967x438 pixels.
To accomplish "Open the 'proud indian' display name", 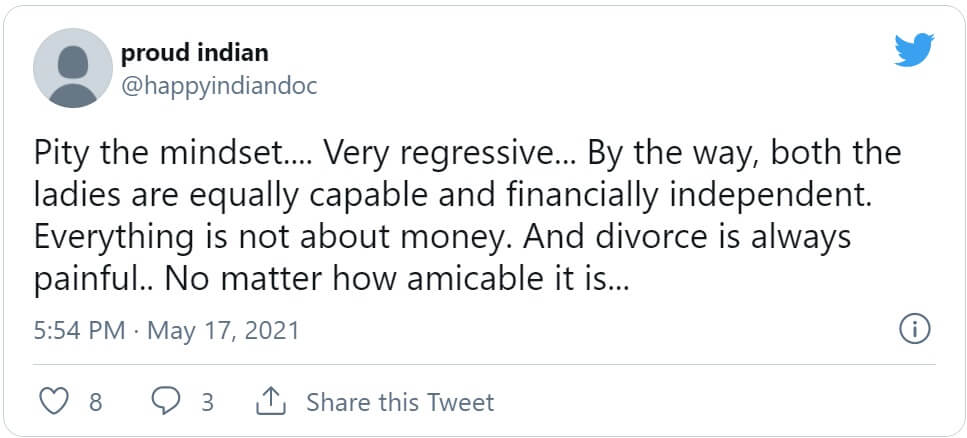I will pyautogui.click(x=194, y=53).
